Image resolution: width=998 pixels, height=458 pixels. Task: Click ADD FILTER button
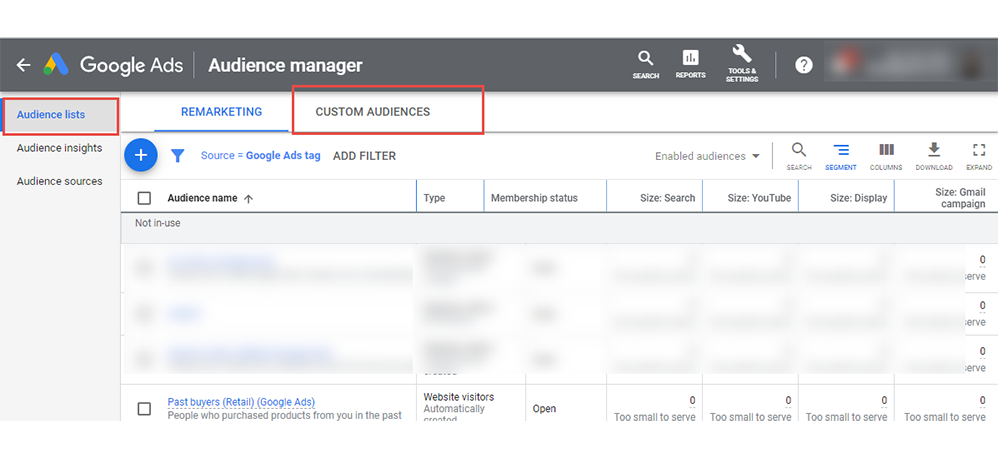pyautogui.click(x=364, y=156)
